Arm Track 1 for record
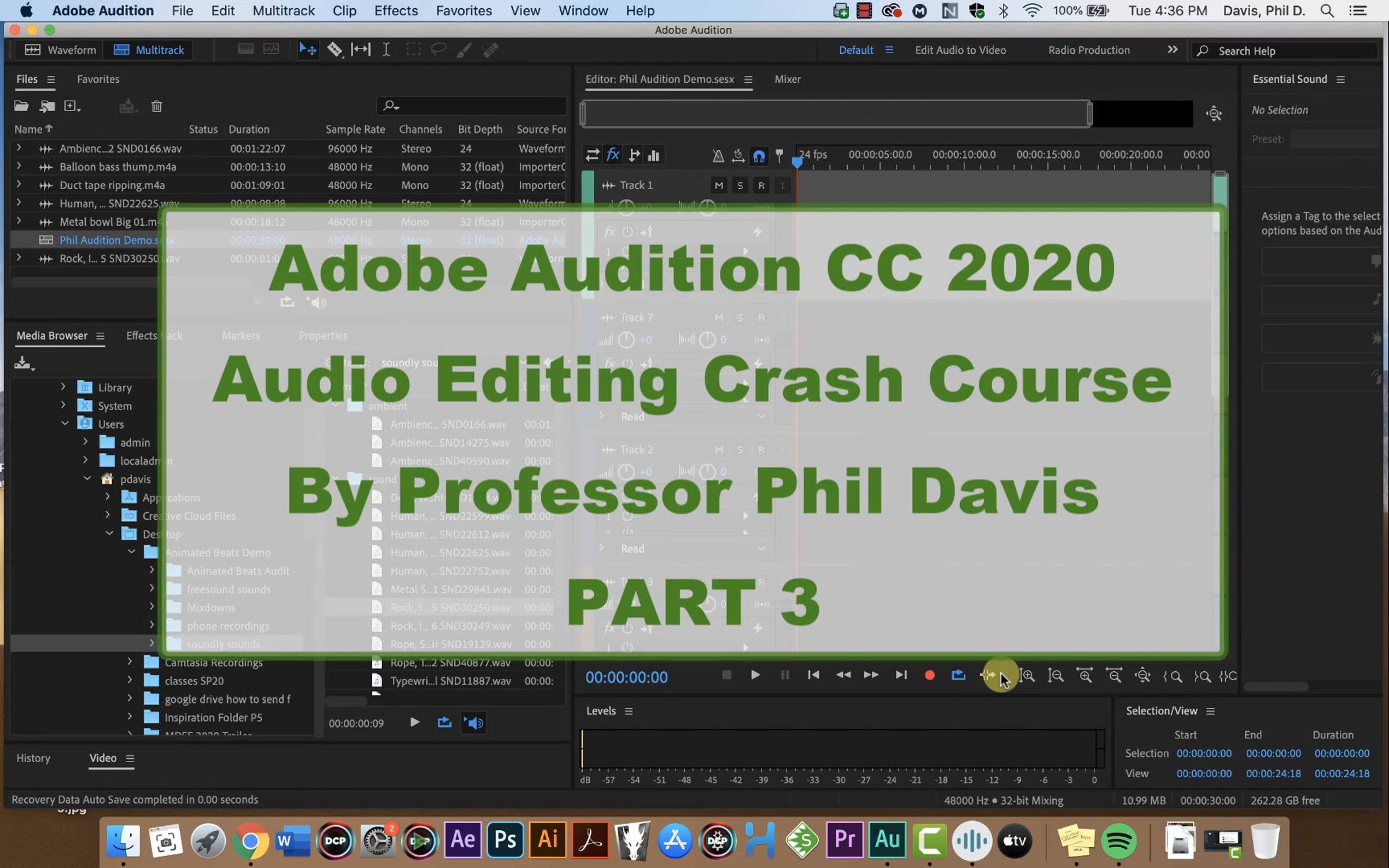1389x868 pixels. (x=761, y=185)
